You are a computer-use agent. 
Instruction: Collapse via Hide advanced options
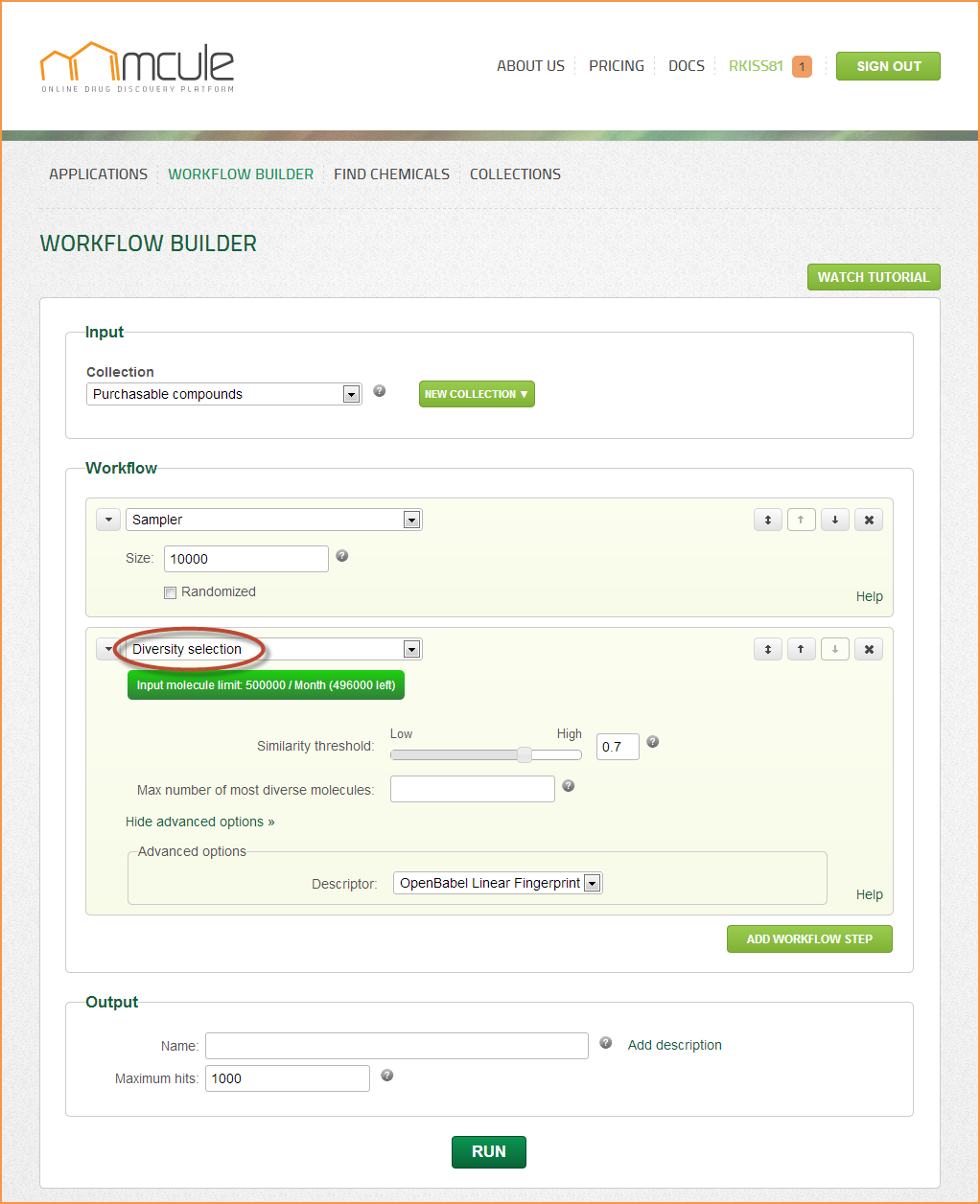pos(199,822)
